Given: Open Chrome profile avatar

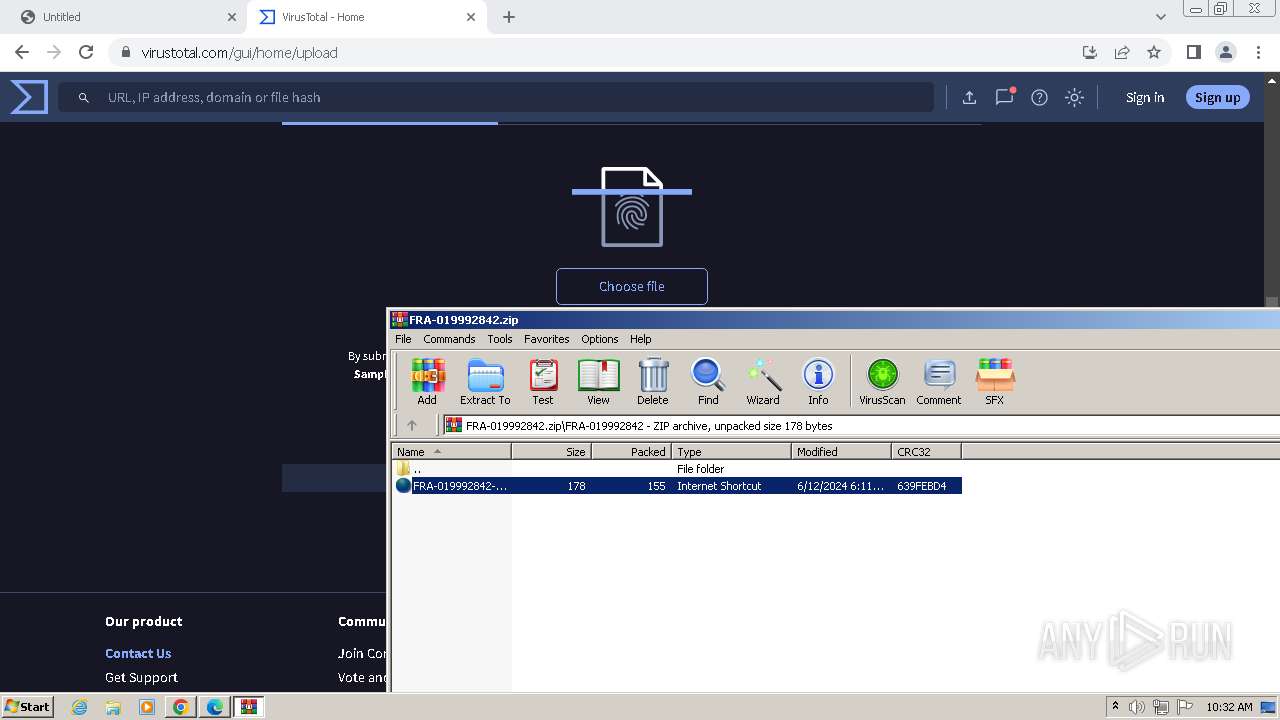Looking at the screenshot, I should (x=1225, y=52).
